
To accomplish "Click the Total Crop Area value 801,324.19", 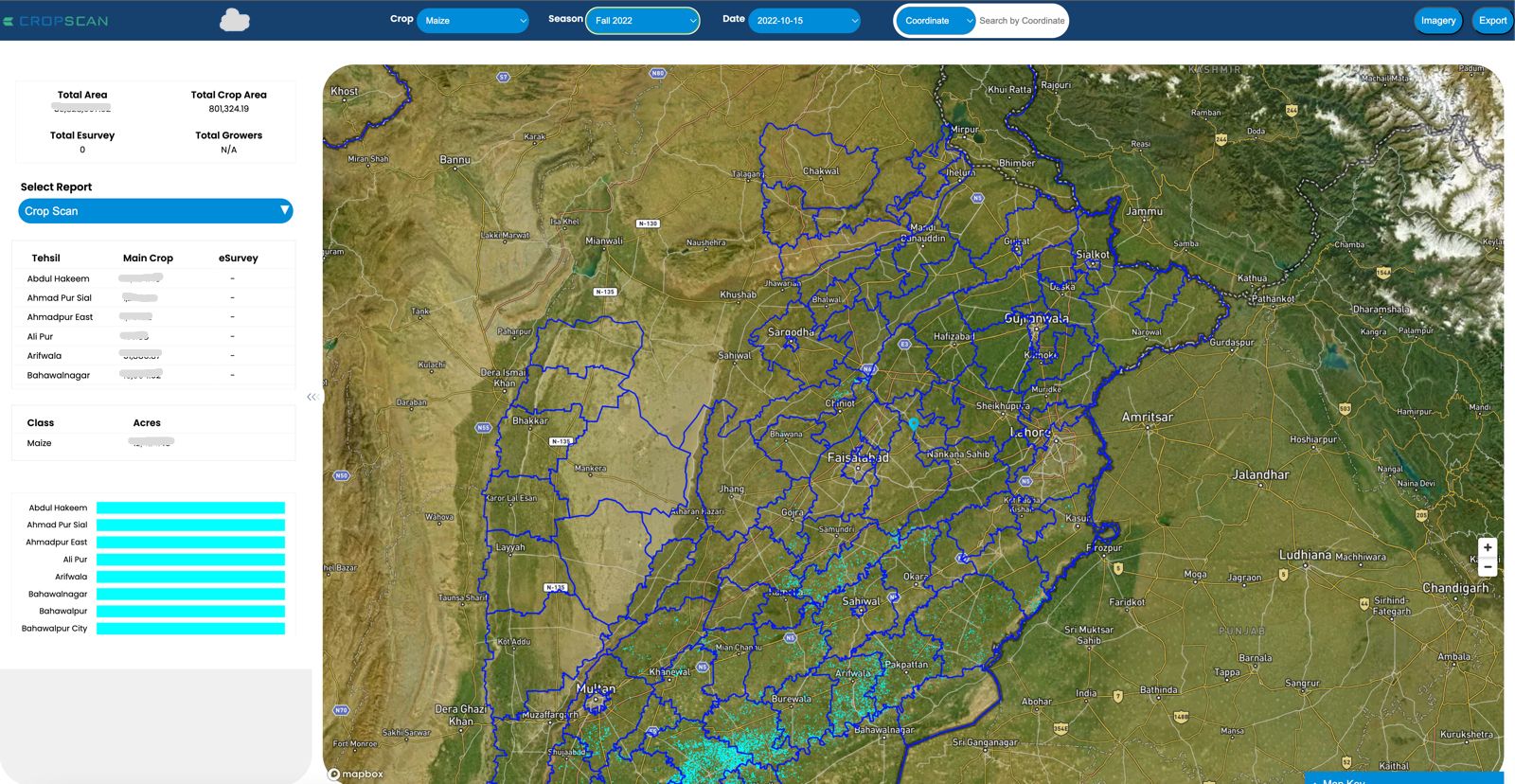I will (x=229, y=109).
